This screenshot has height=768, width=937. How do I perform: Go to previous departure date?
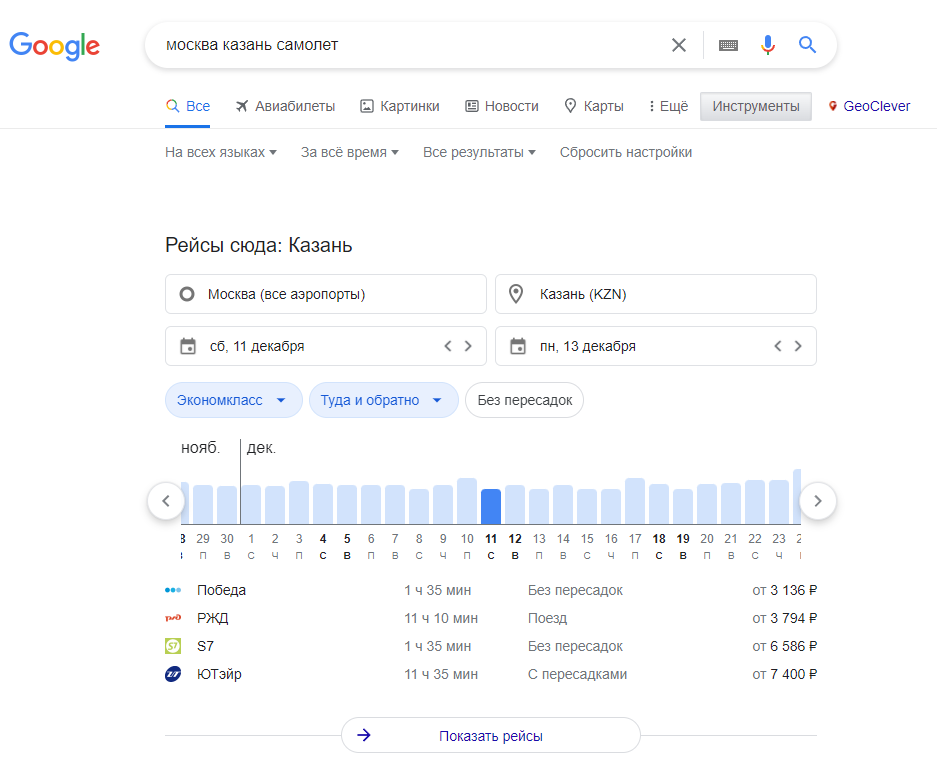pyautogui.click(x=448, y=346)
